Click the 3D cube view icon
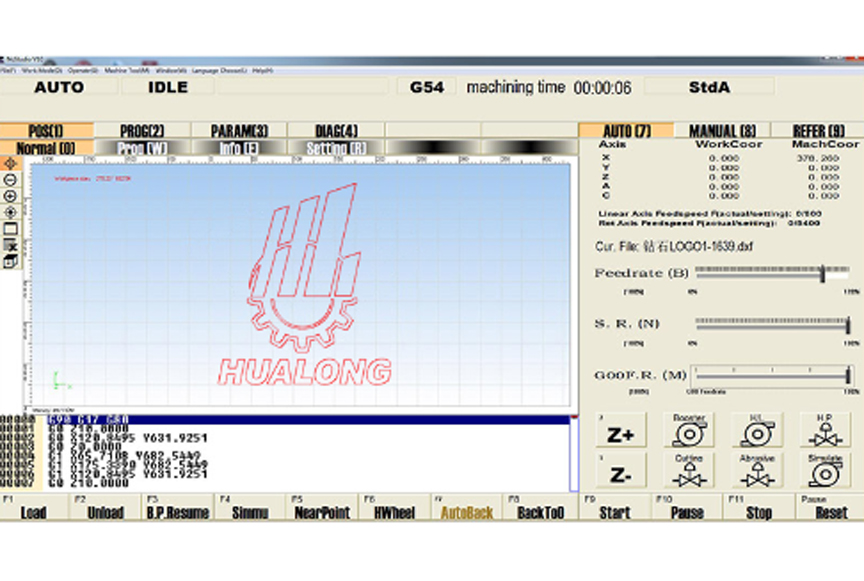The height and width of the screenshot is (581, 864). [10, 261]
